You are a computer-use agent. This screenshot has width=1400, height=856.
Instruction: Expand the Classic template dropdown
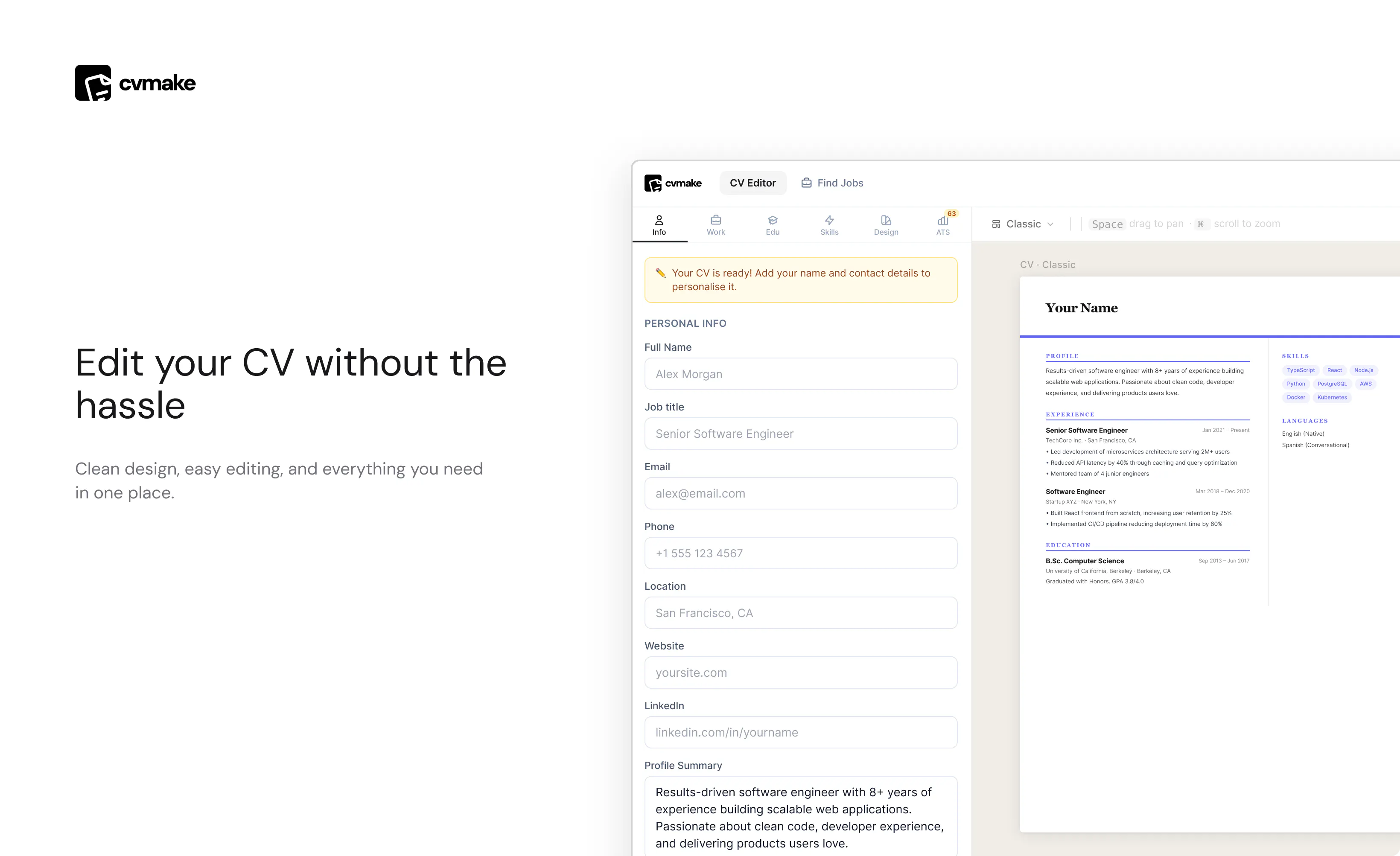pos(1023,224)
